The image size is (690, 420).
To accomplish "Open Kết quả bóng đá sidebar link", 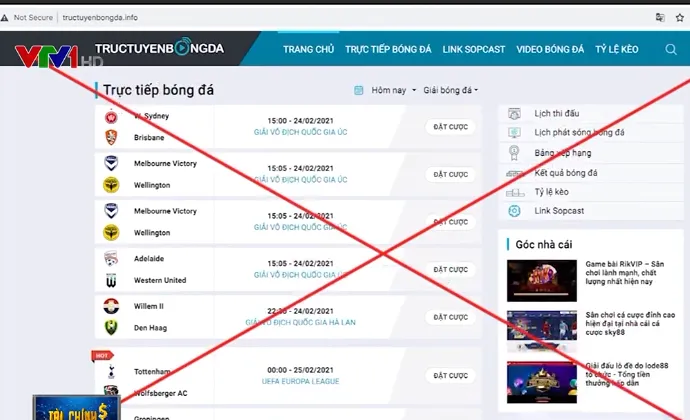I will pos(566,173).
